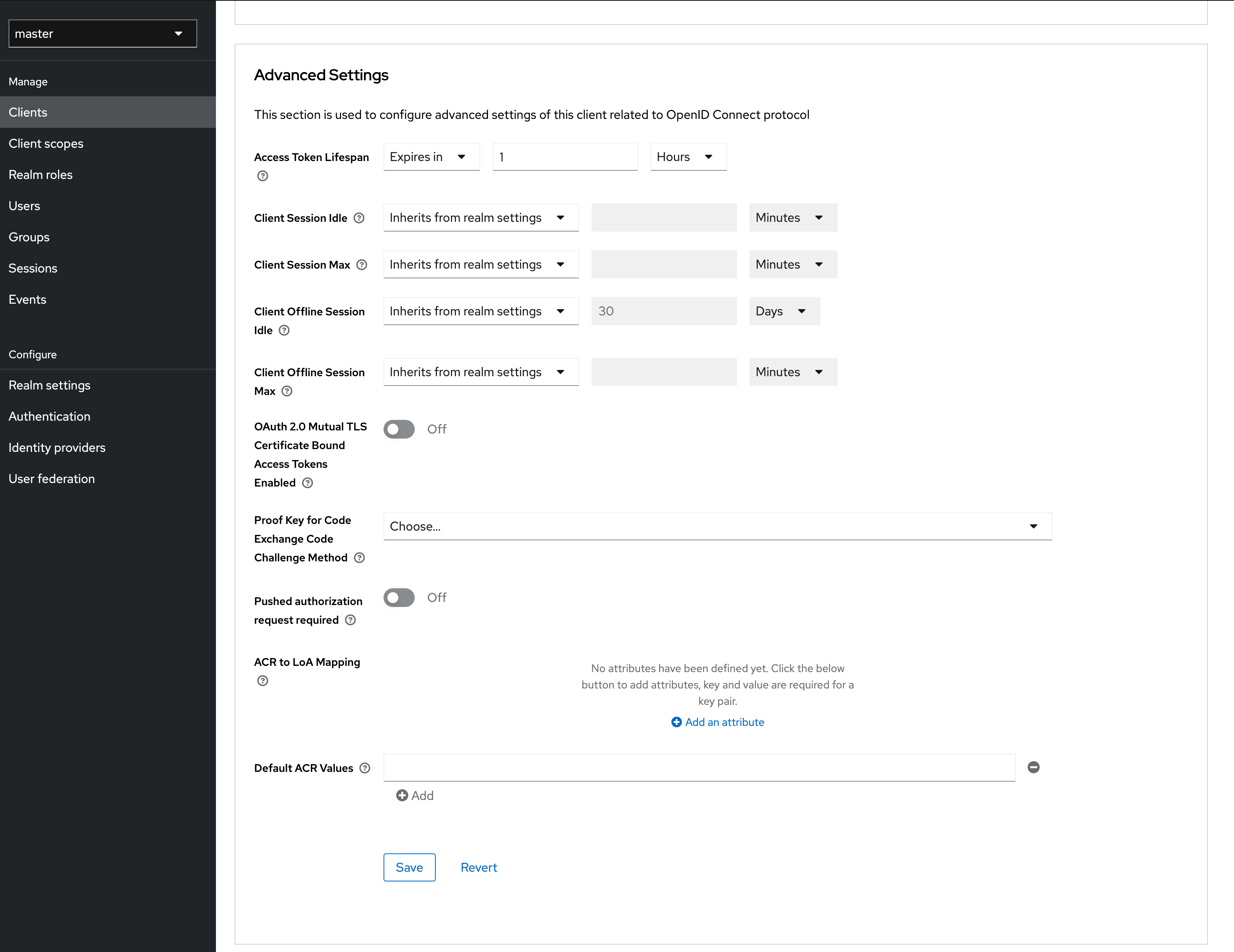Remove the Default ACR Values entry
The height and width of the screenshot is (952, 1234).
pyautogui.click(x=1034, y=767)
